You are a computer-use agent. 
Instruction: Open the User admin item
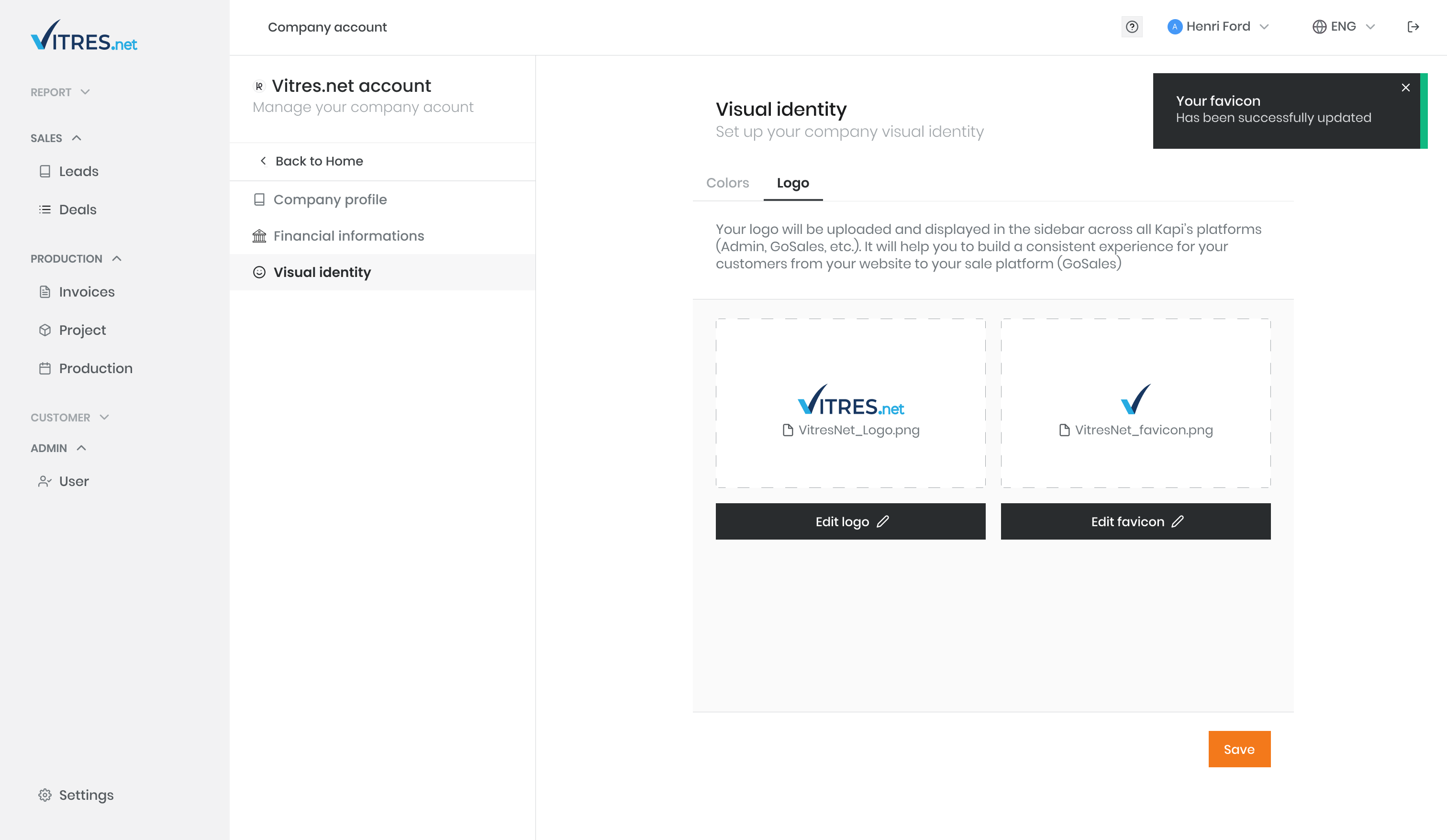point(63,481)
